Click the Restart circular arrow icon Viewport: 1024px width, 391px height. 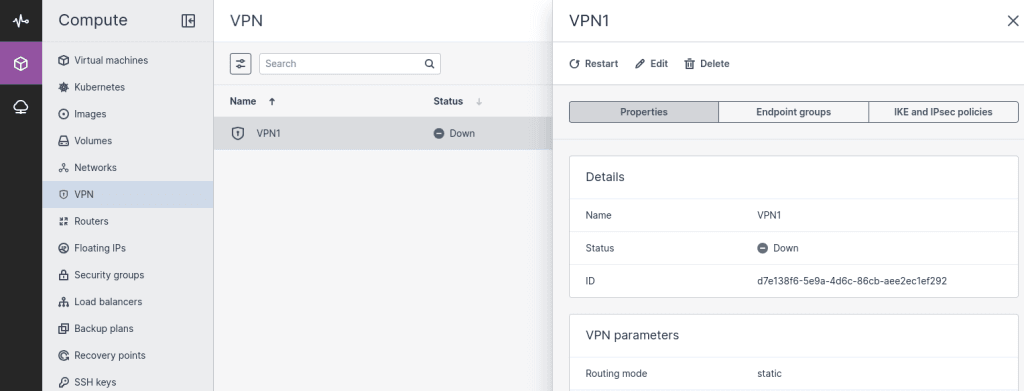(574, 63)
